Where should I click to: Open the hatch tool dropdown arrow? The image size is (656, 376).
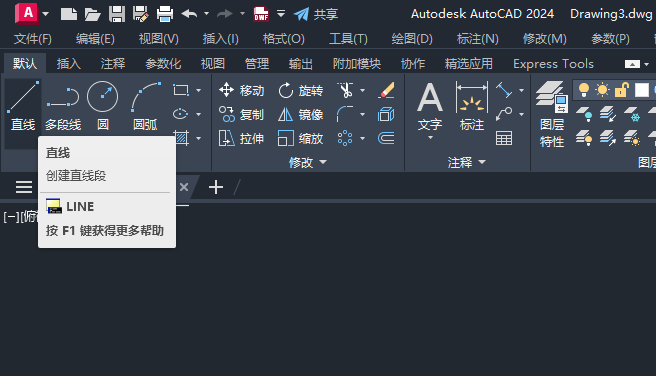click(x=198, y=138)
